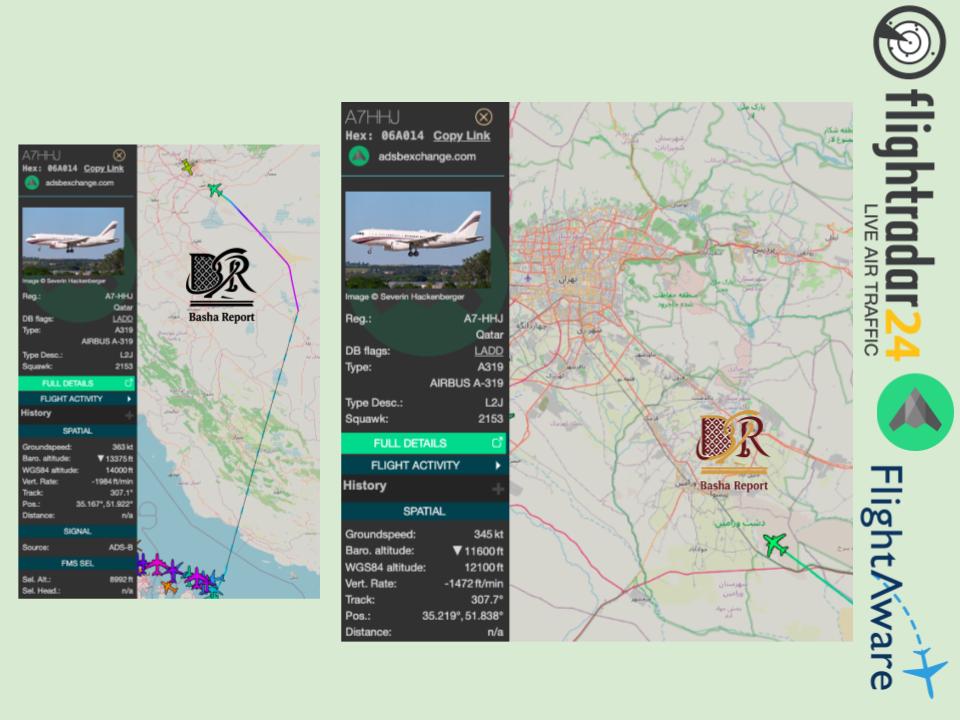This screenshot has height=720, width=960.
Task: Click the FLIGHT ACTIVITY arrow in larger panel
Action: [498, 465]
